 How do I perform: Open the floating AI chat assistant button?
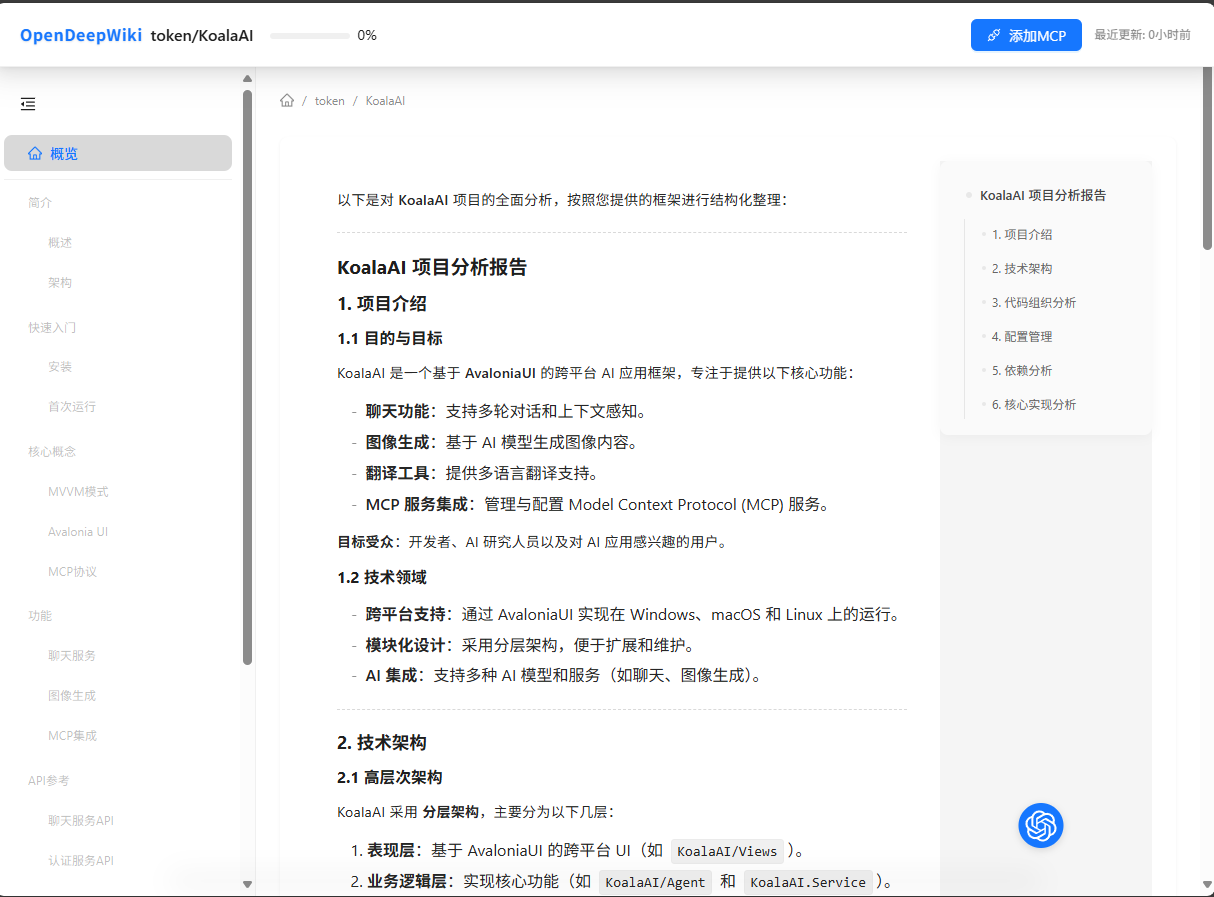click(x=1040, y=826)
